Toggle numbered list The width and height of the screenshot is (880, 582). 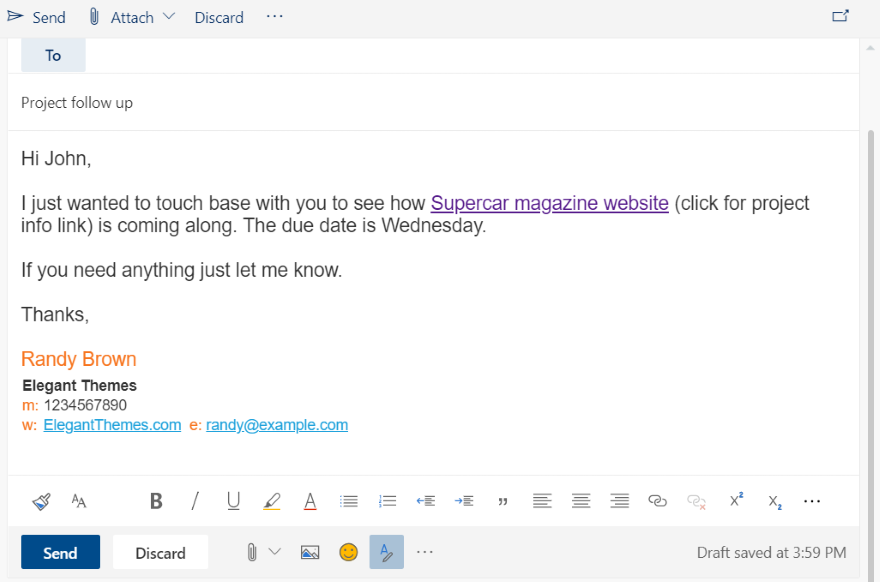(x=387, y=501)
